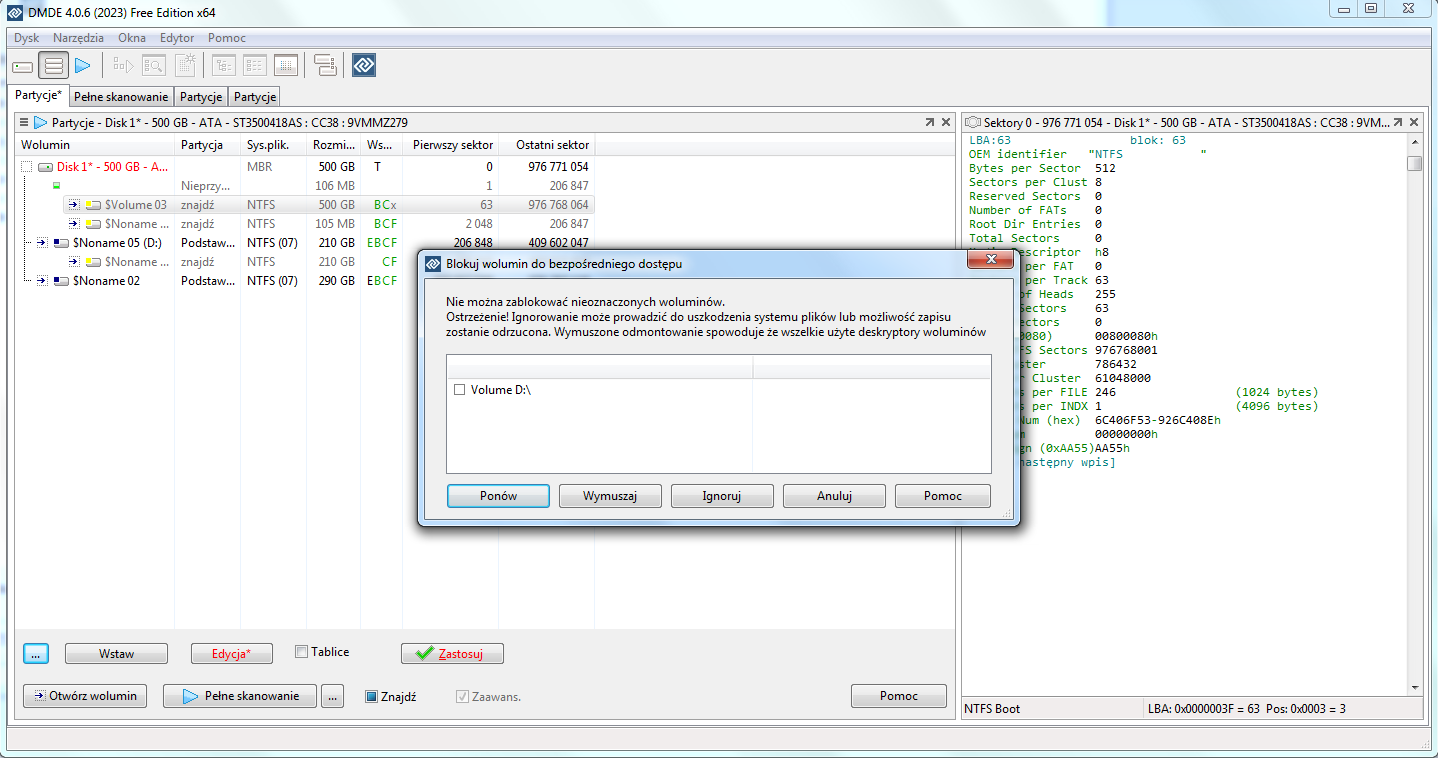Click the Disk 1* drive icon in tree

point(45,167)
